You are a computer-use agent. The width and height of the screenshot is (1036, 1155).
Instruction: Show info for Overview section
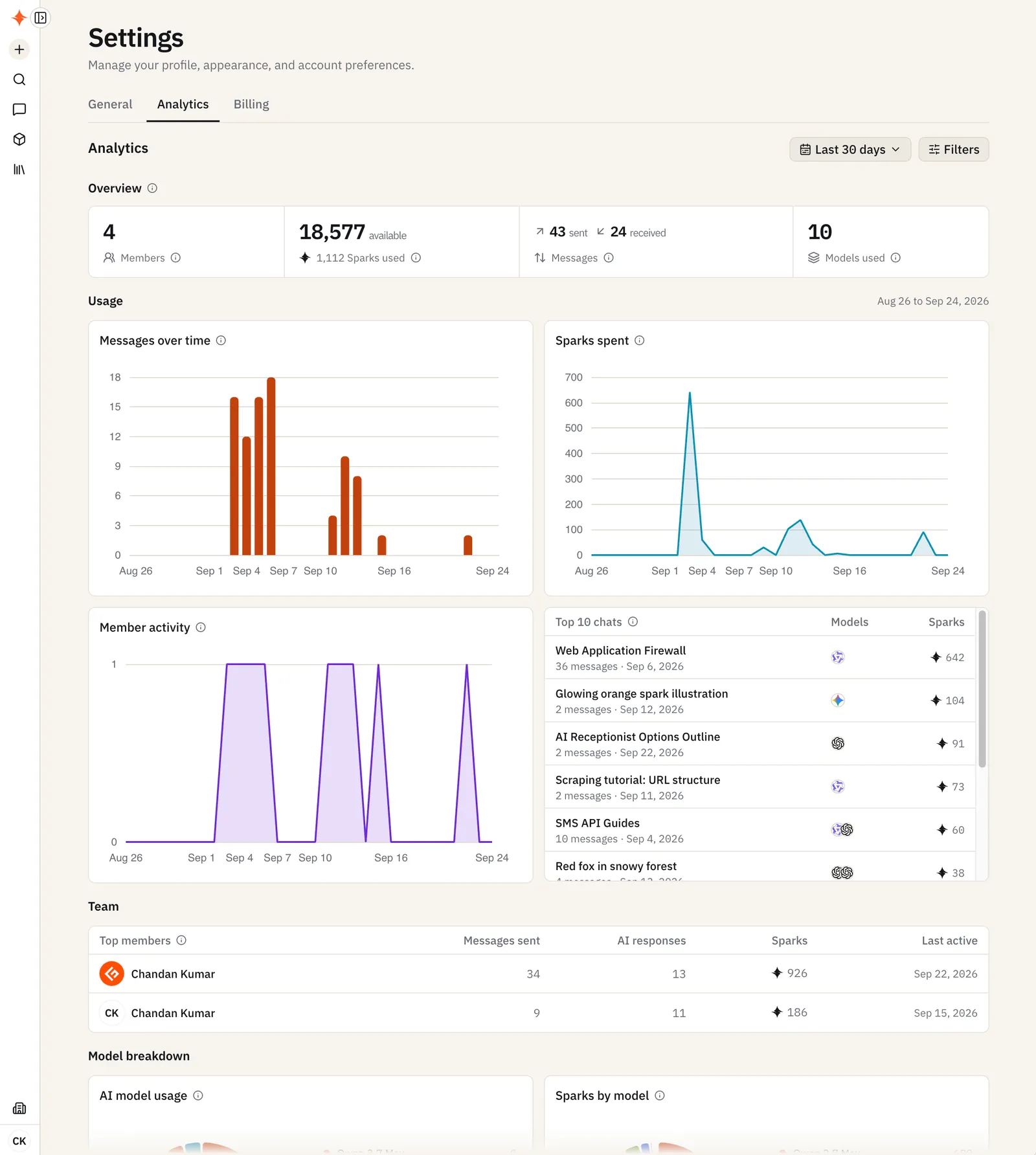tap(152, 188)
